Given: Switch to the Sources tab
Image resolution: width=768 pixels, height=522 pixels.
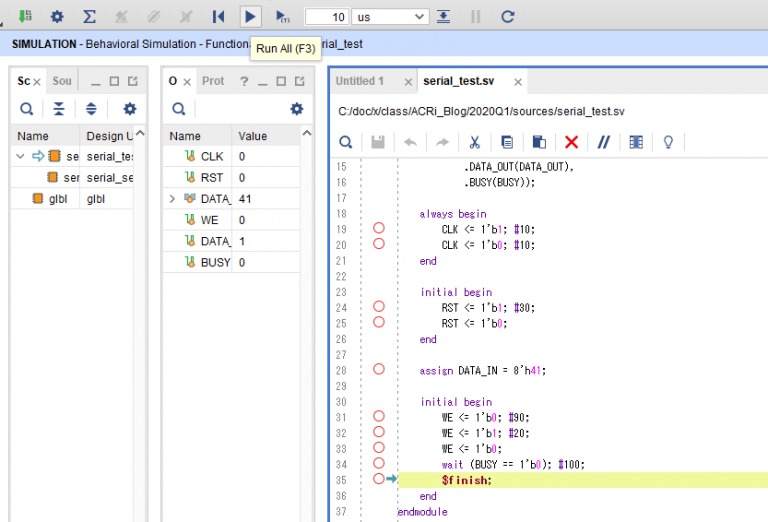Looking at the screenshot, I should click(62, 81).
